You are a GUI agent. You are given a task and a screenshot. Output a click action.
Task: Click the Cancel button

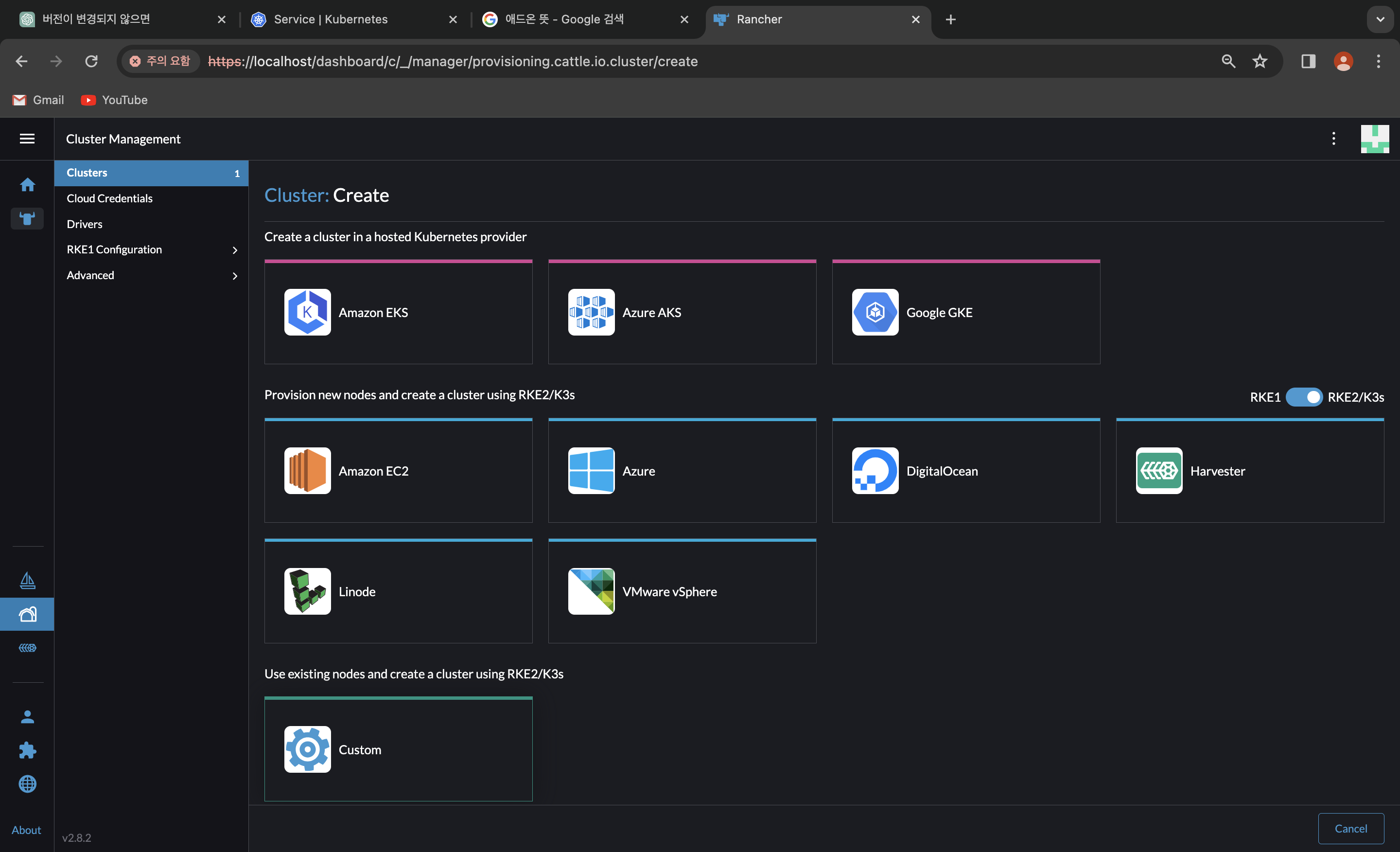pos(1350,828)
